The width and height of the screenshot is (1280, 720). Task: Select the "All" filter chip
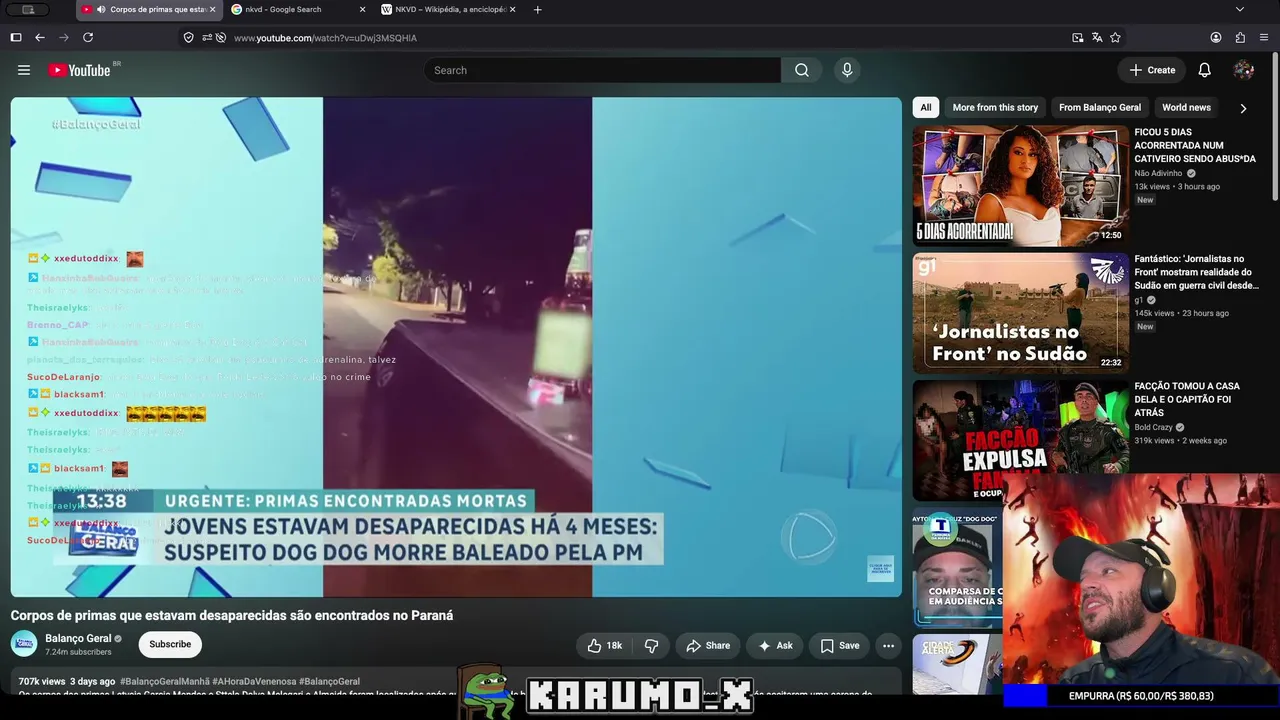pos(926,108)
